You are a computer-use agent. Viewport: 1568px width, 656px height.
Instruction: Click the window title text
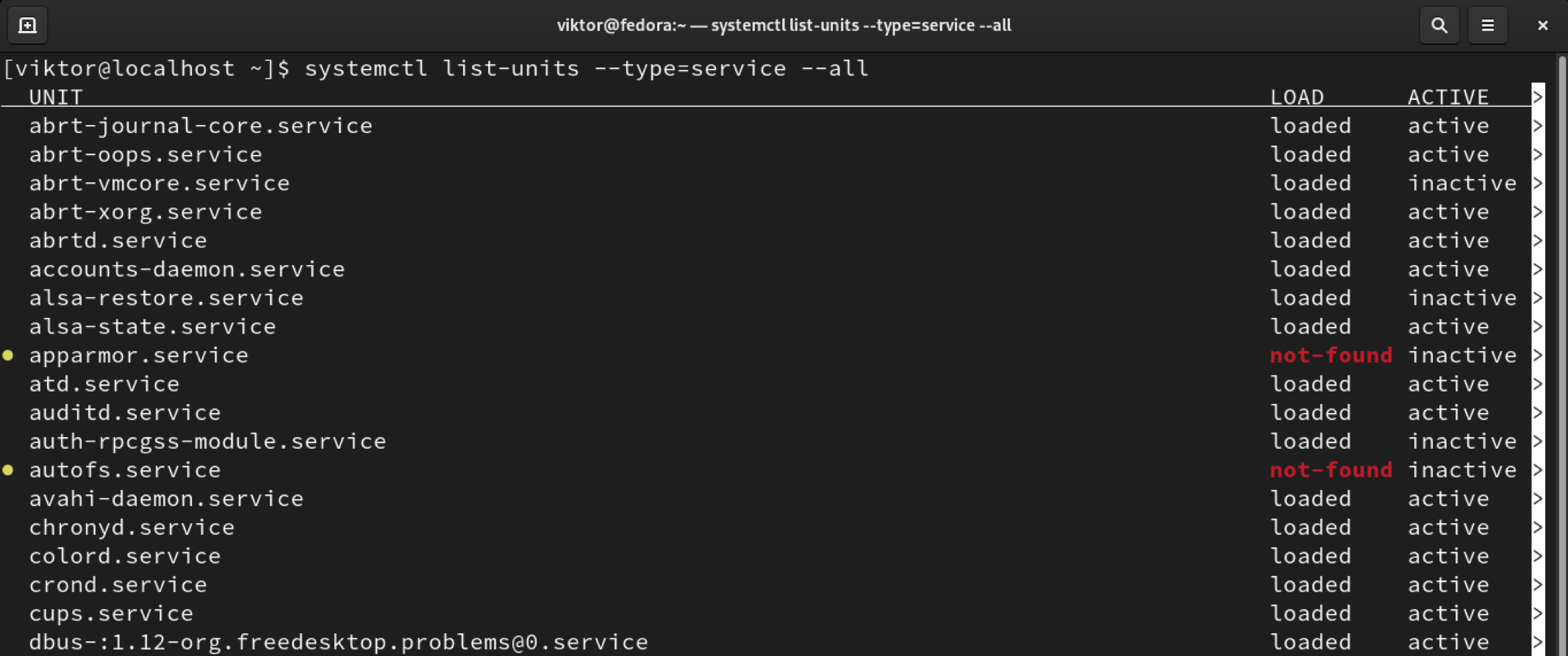pos(784,26)
